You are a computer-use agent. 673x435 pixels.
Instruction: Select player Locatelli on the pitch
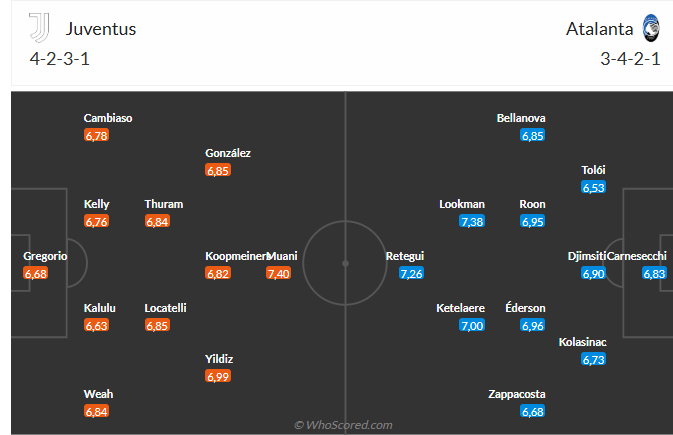click(165, 308)
